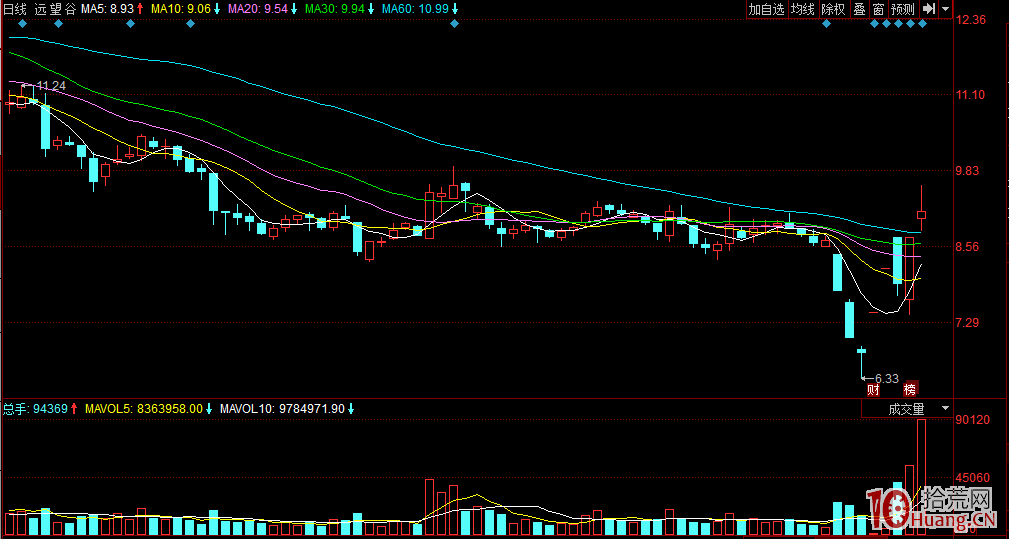Click the rightmost blue diamond marker
The height and width of the screenshot is (539, 1009).
[922, 24]
